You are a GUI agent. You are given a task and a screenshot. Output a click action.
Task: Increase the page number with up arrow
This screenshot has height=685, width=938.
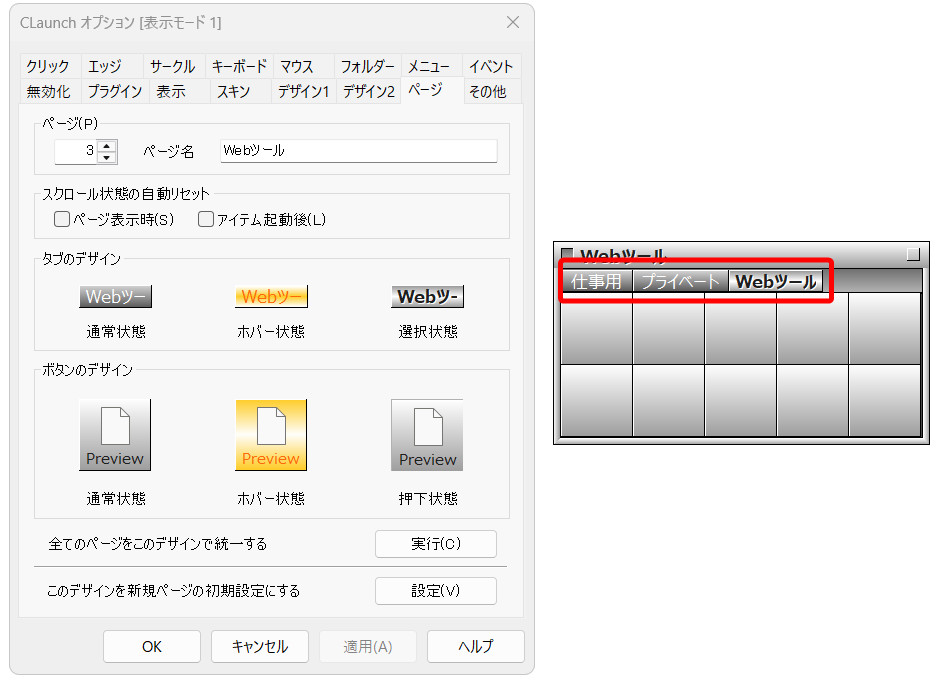coord(108,145)
